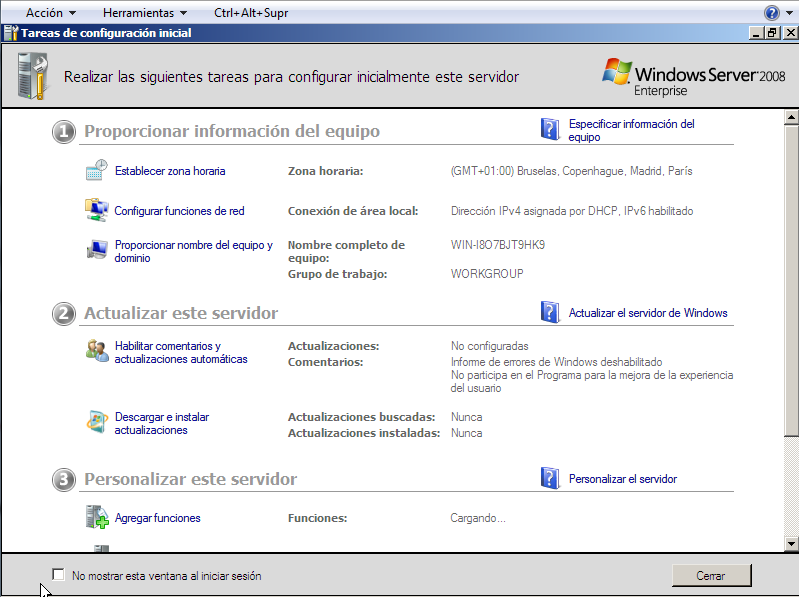Open the Acción menu
The width and height of the screenshot is (799, 597).
pyautogui.click(x=50, y=13)
